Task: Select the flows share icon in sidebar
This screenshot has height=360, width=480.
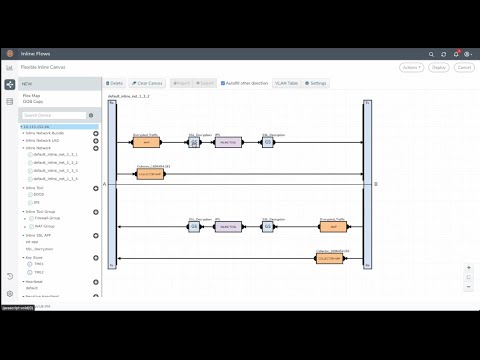Action: coord(10,84)
